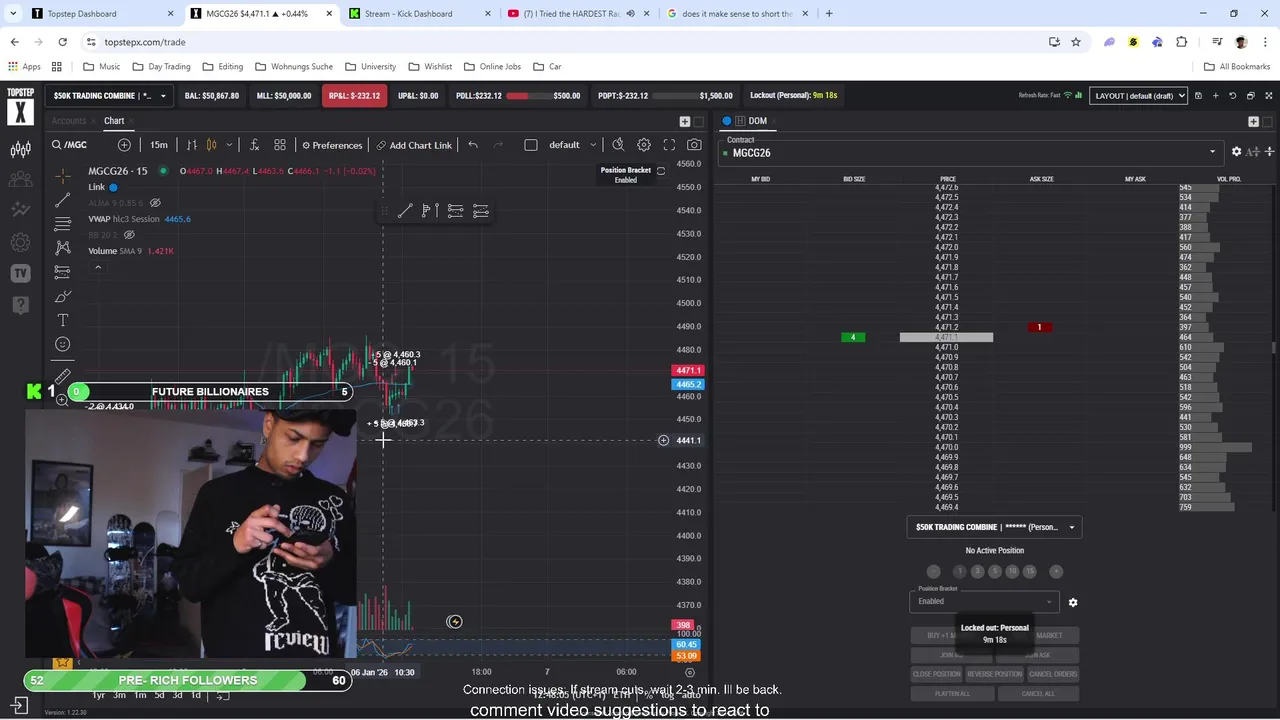This screenshot has width=1280, height=720.
Task: Collapse the indicator legend chevron
Action: pos(98,267)
